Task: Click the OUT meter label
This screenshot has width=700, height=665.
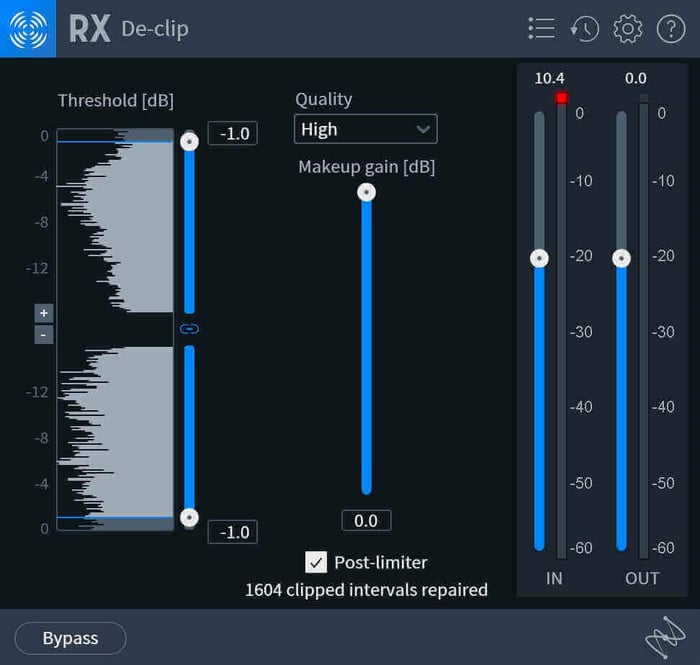Action: (642, 578)
